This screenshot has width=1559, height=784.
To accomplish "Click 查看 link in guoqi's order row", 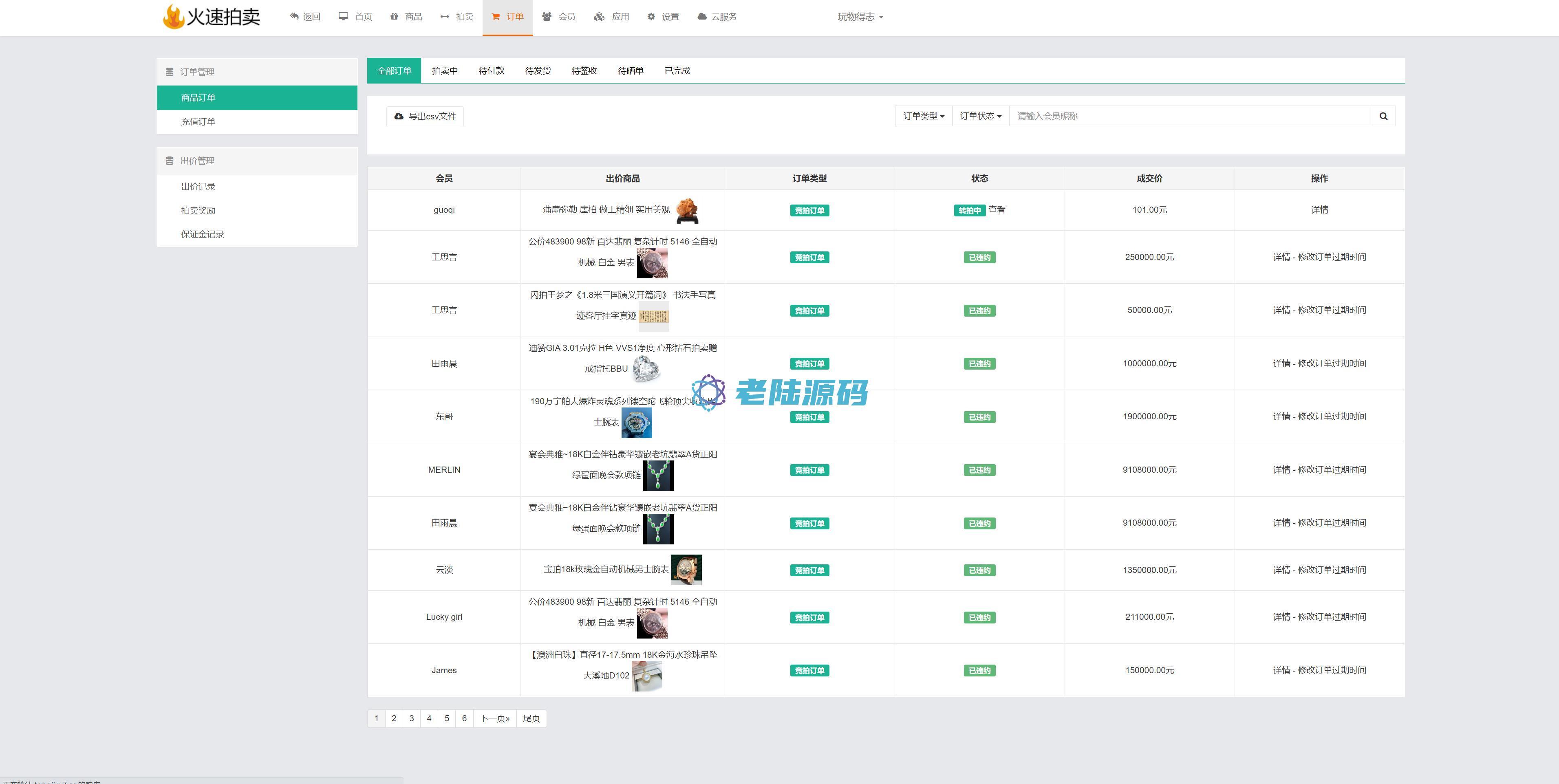I will click(996, 210).
